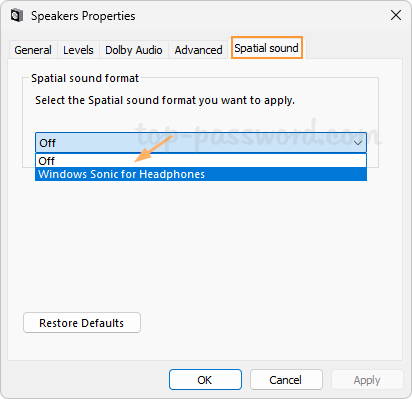The image size is (412, 399).
Task: Click the speaker icon in the title bar
Action: coord(17,16)
